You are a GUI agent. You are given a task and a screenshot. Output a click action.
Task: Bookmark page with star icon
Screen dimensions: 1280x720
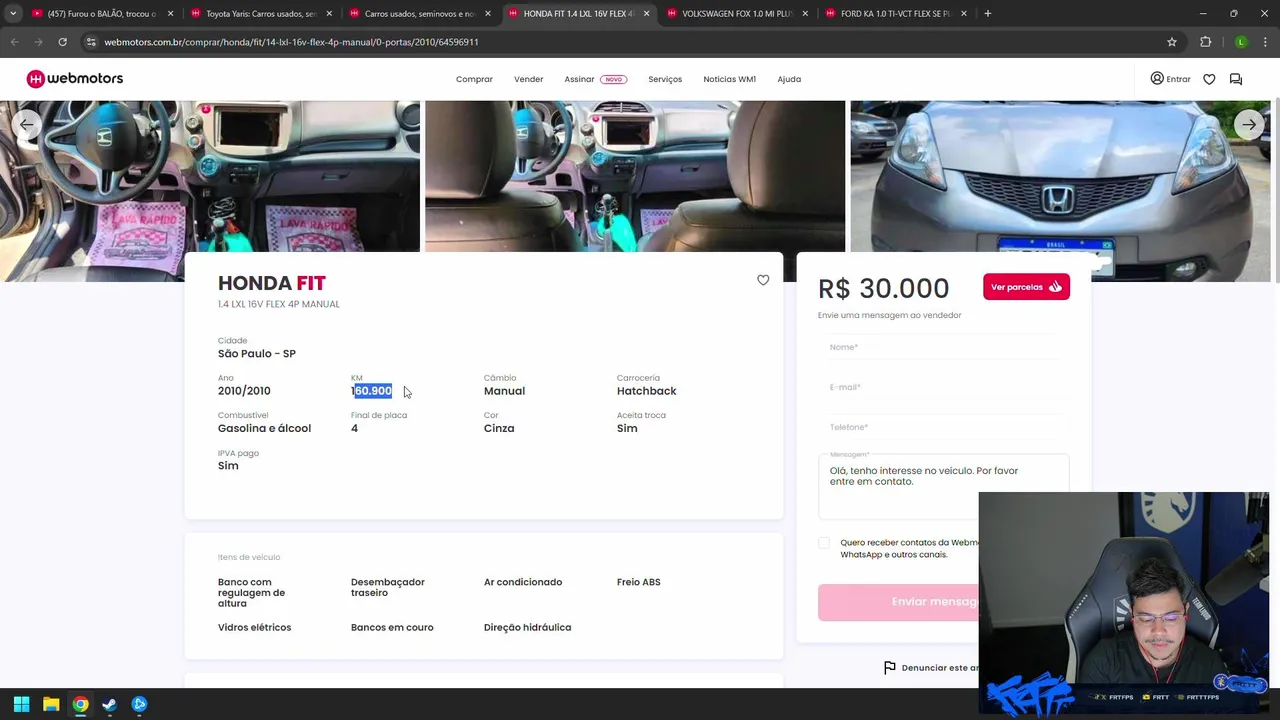coord(1172,42)
